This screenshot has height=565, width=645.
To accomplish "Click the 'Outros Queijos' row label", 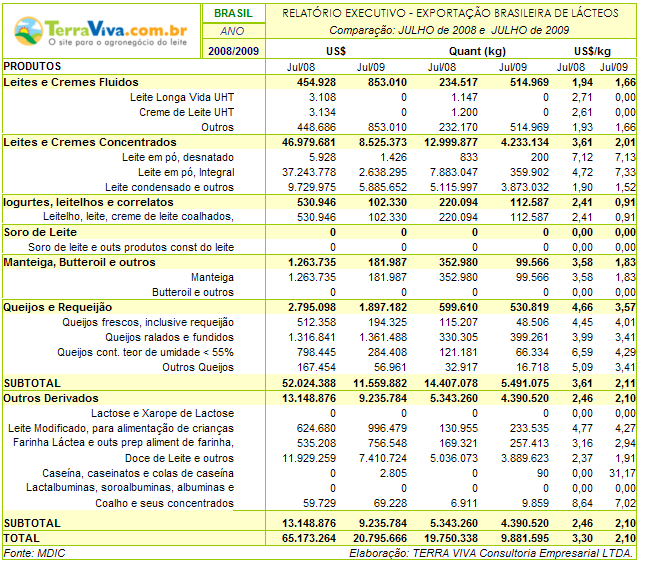I will pyautogui.click(x=198, y=367).
